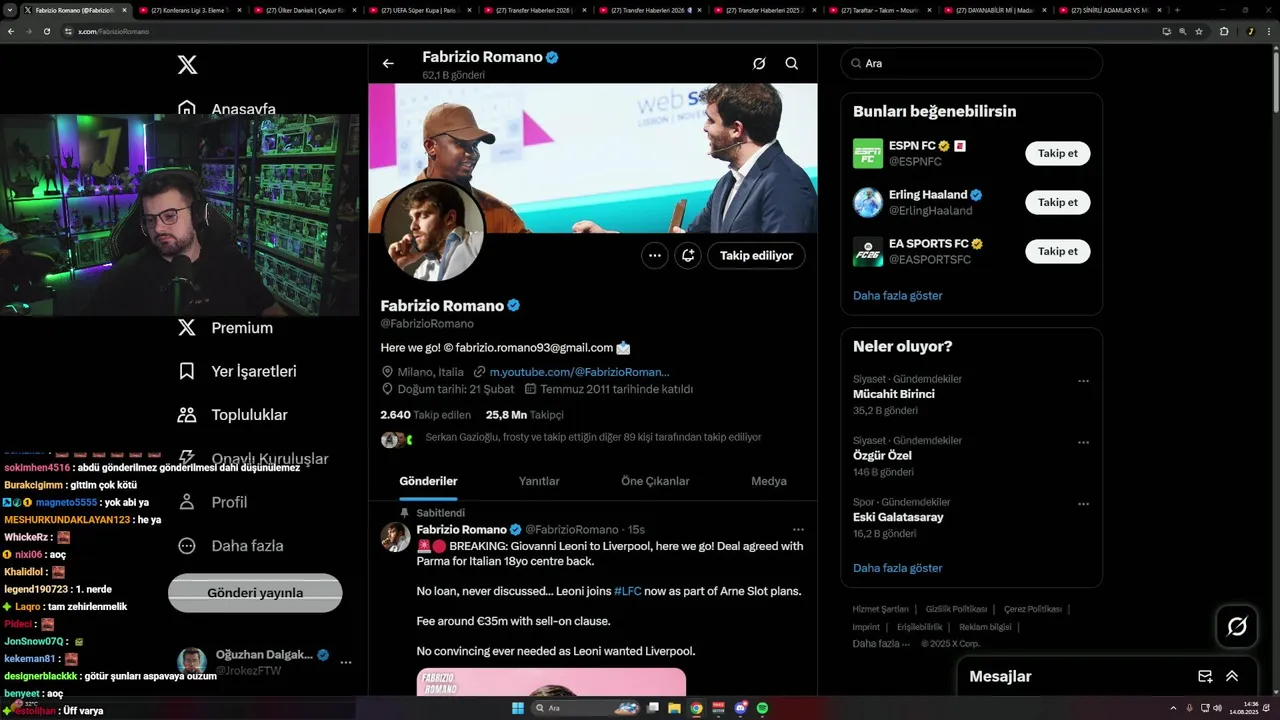
Task: Open the Hizmet Şartları footer link
Action: (x=881, y=609)
